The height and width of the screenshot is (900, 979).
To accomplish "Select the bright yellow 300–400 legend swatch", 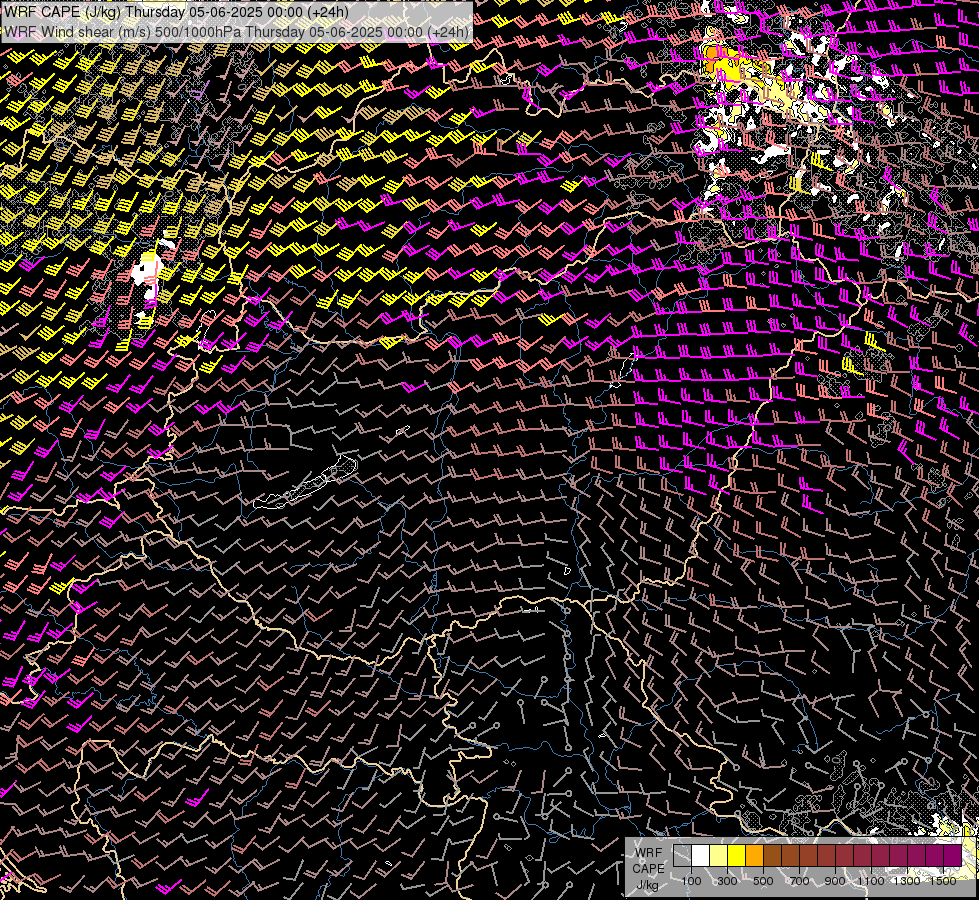I will (x=737, y=856).
